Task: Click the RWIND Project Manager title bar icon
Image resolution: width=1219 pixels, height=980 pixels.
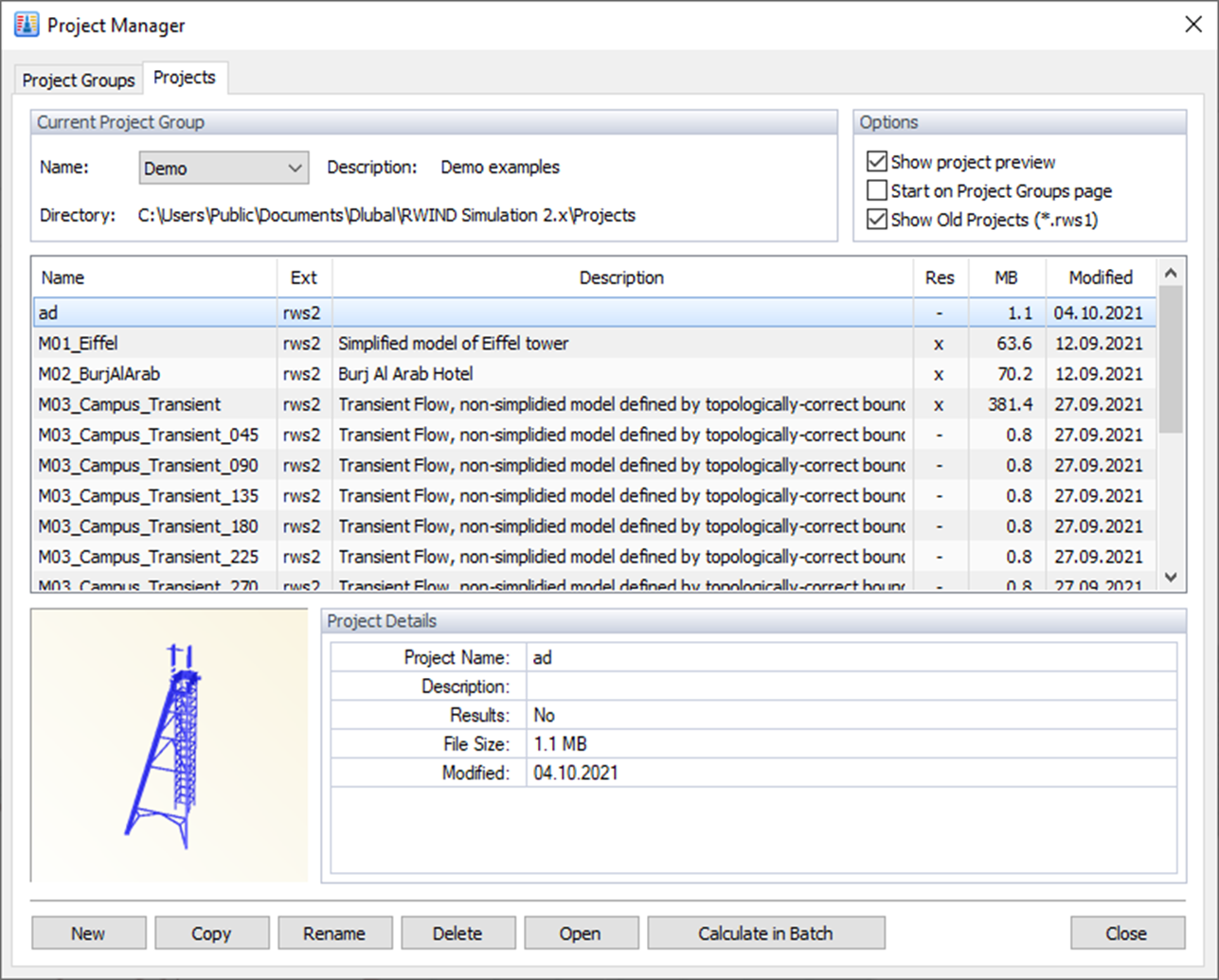Action: click(26, 25)
